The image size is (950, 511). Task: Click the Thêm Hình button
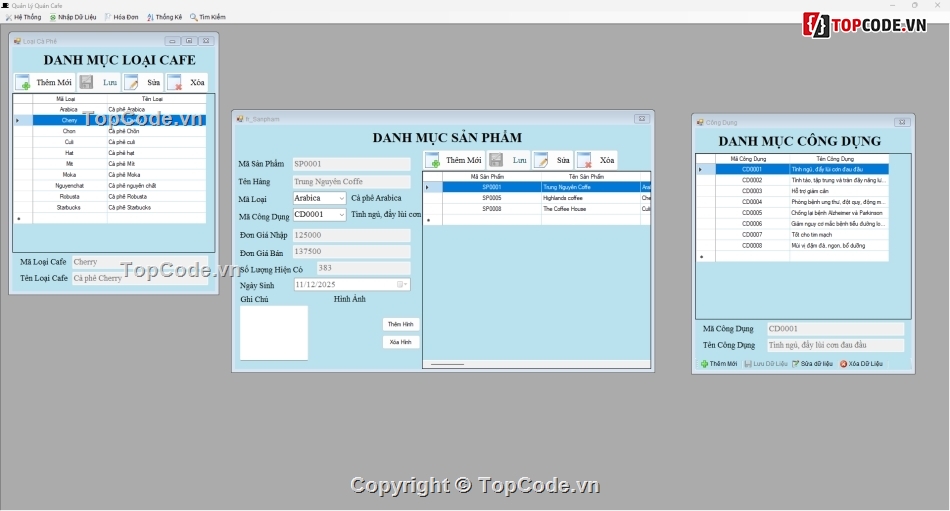(x=401, y=324)
